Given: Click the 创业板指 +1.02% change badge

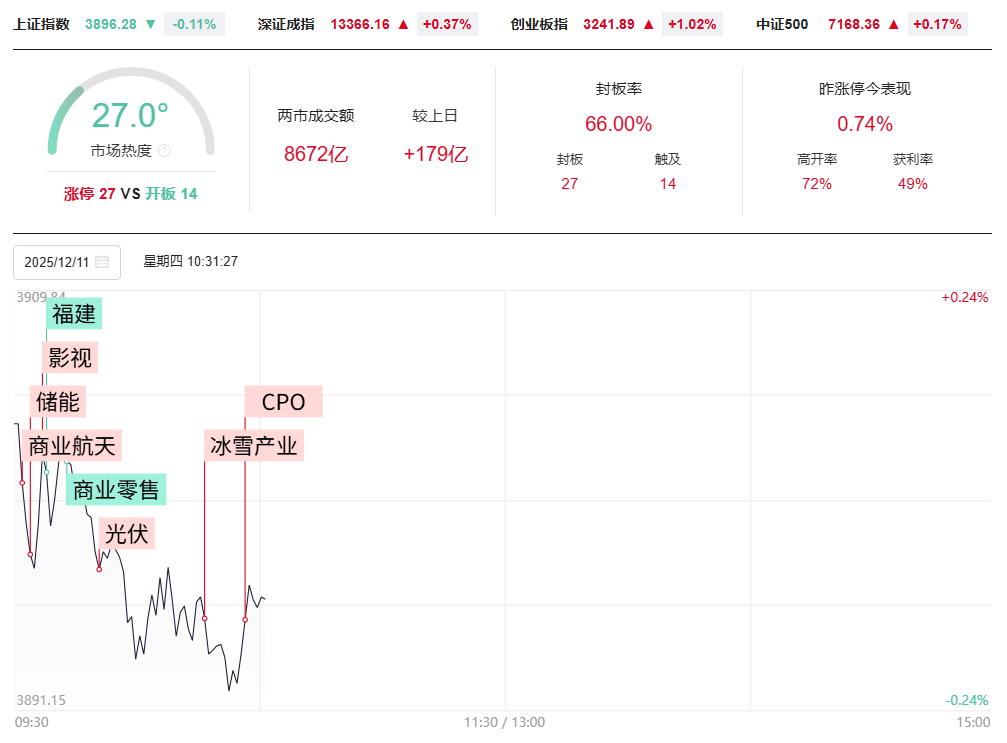Looking at the screenshot, I should [693, 24].
